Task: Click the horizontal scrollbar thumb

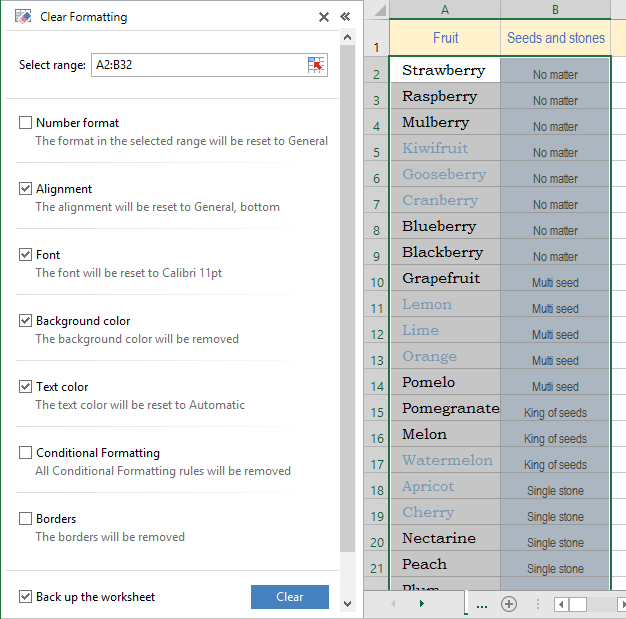Action: pyautogui.click(x=578, y=604)
